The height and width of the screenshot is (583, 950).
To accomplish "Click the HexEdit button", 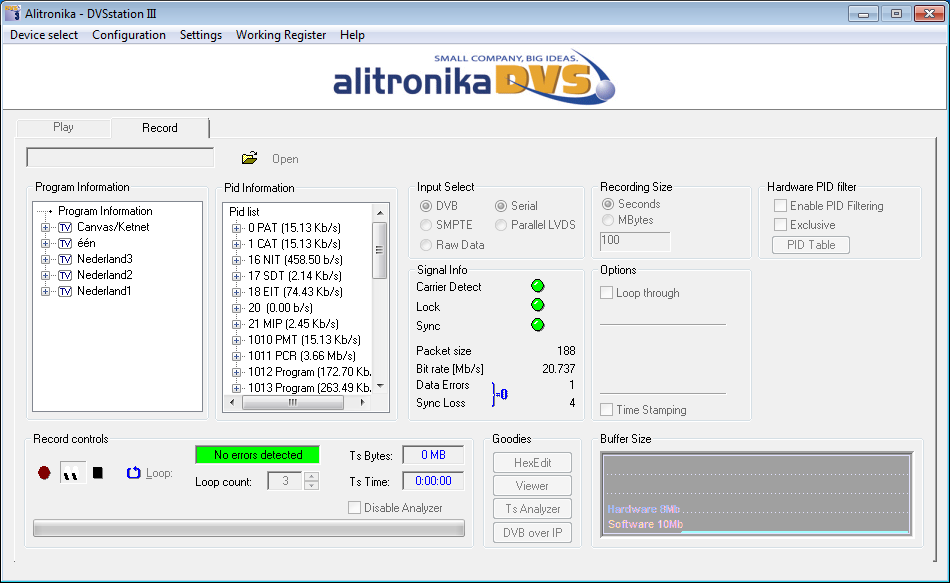I will coord(532,463).
